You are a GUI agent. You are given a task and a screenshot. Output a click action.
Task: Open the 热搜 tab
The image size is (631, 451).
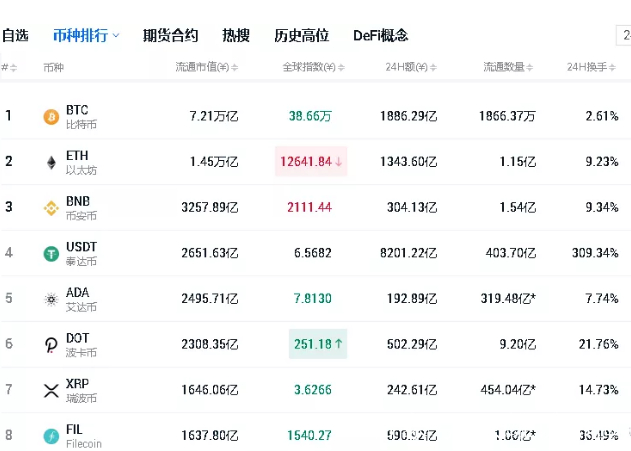236,35
